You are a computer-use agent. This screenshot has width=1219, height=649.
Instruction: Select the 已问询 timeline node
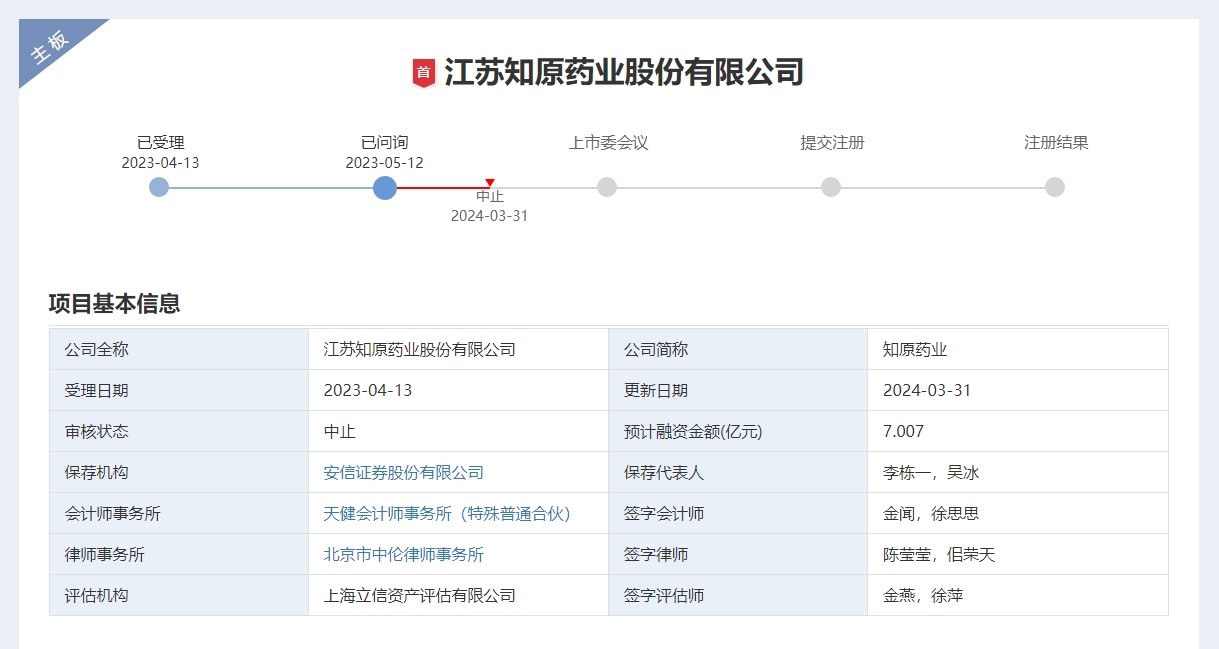coord(384,187)
